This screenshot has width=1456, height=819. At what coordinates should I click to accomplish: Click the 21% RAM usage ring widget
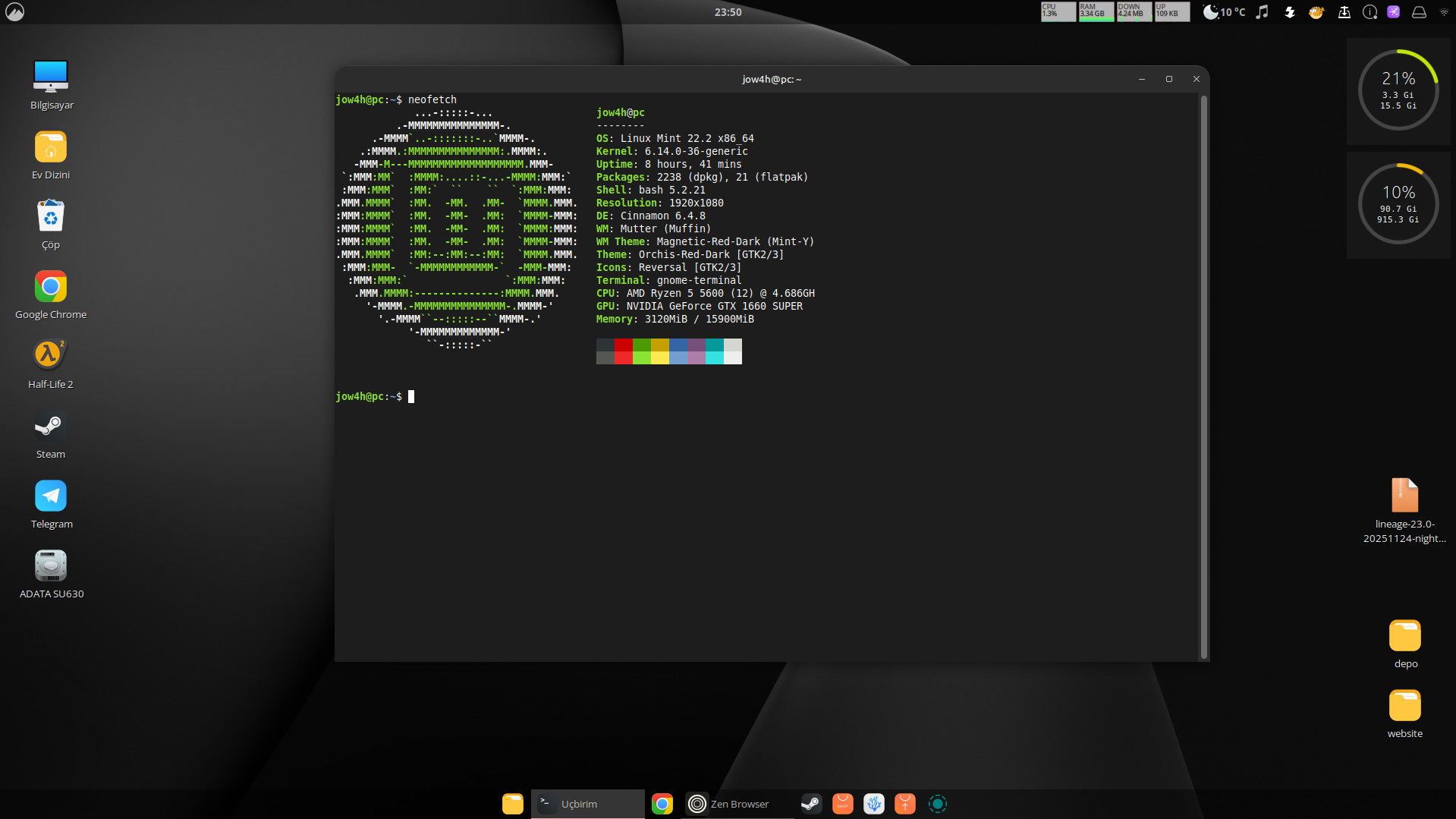coord(1398,90)
